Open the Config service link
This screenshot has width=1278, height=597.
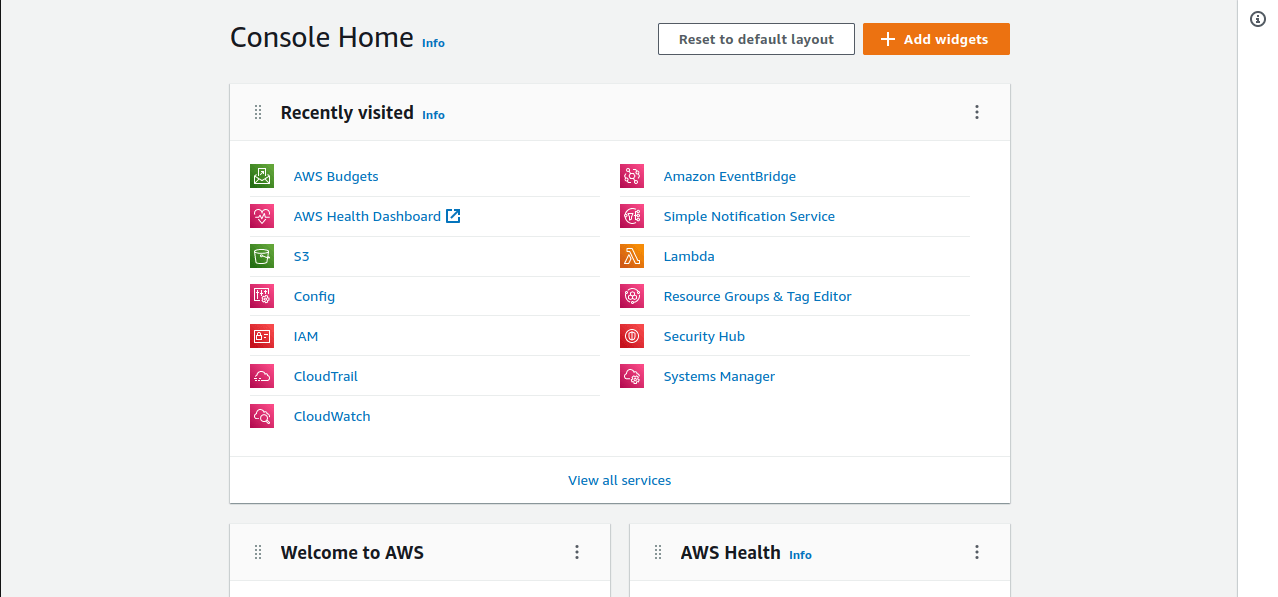coord(314,296)
